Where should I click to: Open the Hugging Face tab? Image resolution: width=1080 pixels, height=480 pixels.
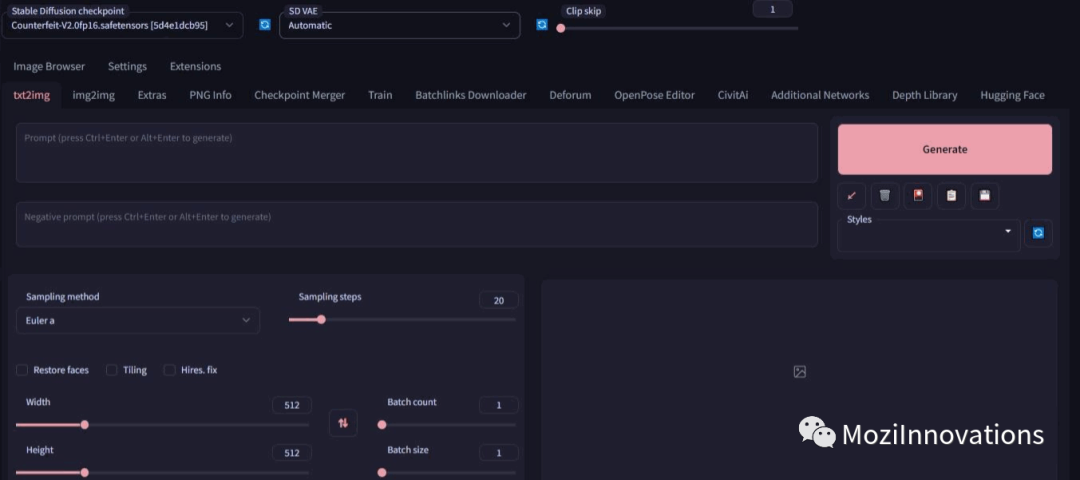pyautogui.click(x=1012, y=95)
